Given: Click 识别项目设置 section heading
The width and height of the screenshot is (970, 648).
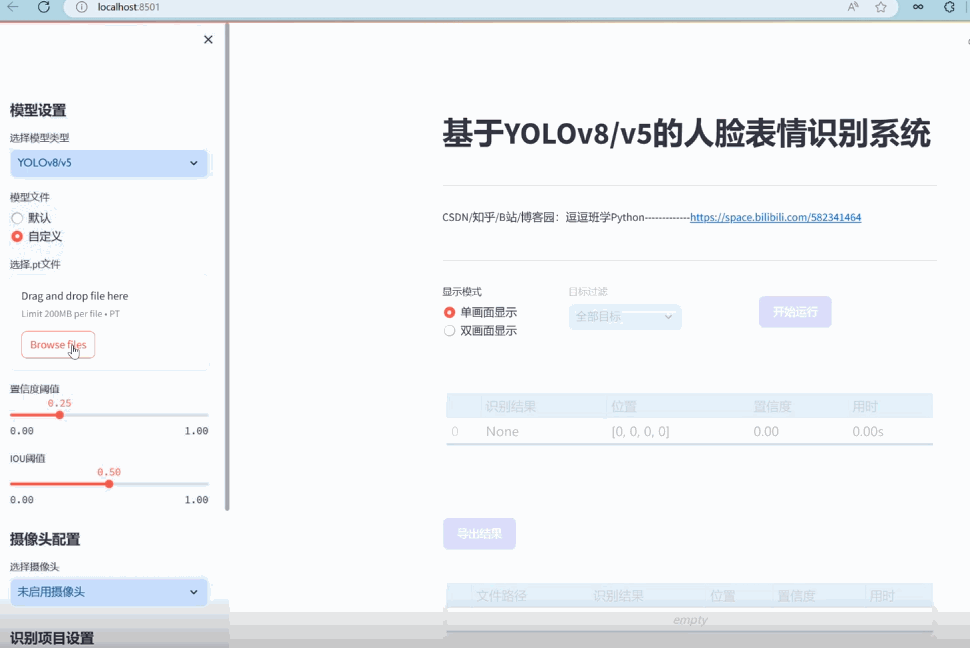Looking at the screenshot, I should pyautogui.click(x=52, y=638).
